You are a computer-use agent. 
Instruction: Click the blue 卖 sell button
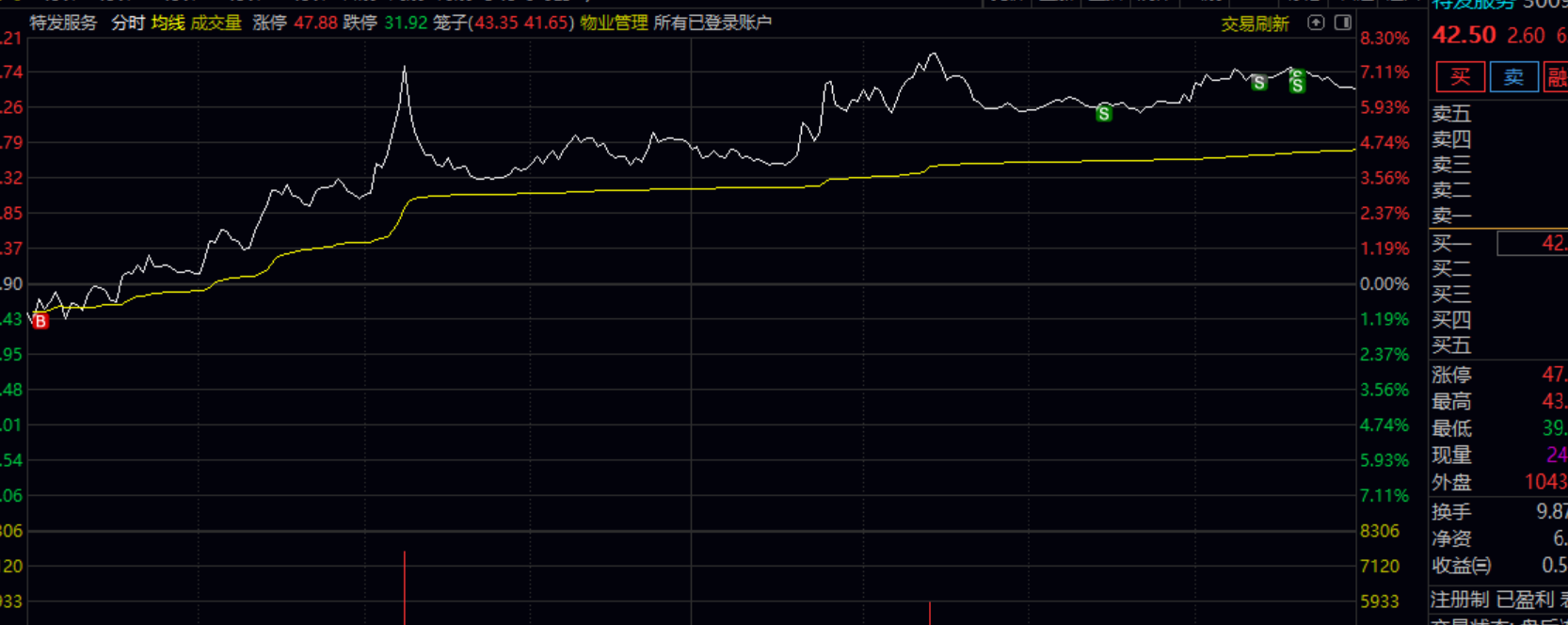[x=1513, y=77]
